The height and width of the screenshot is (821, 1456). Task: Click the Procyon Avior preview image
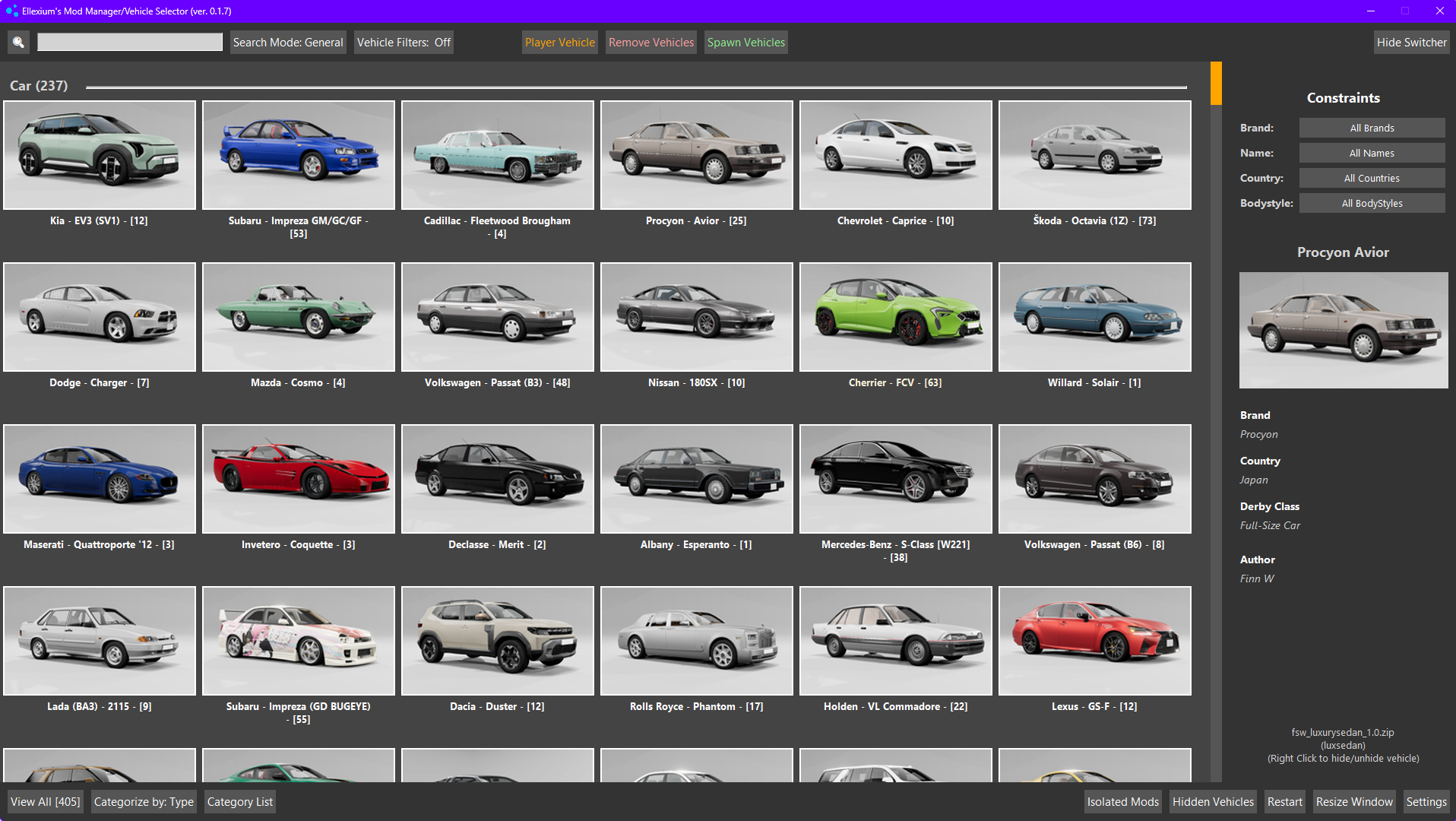pyautogui.click(x=1344, y=330)
